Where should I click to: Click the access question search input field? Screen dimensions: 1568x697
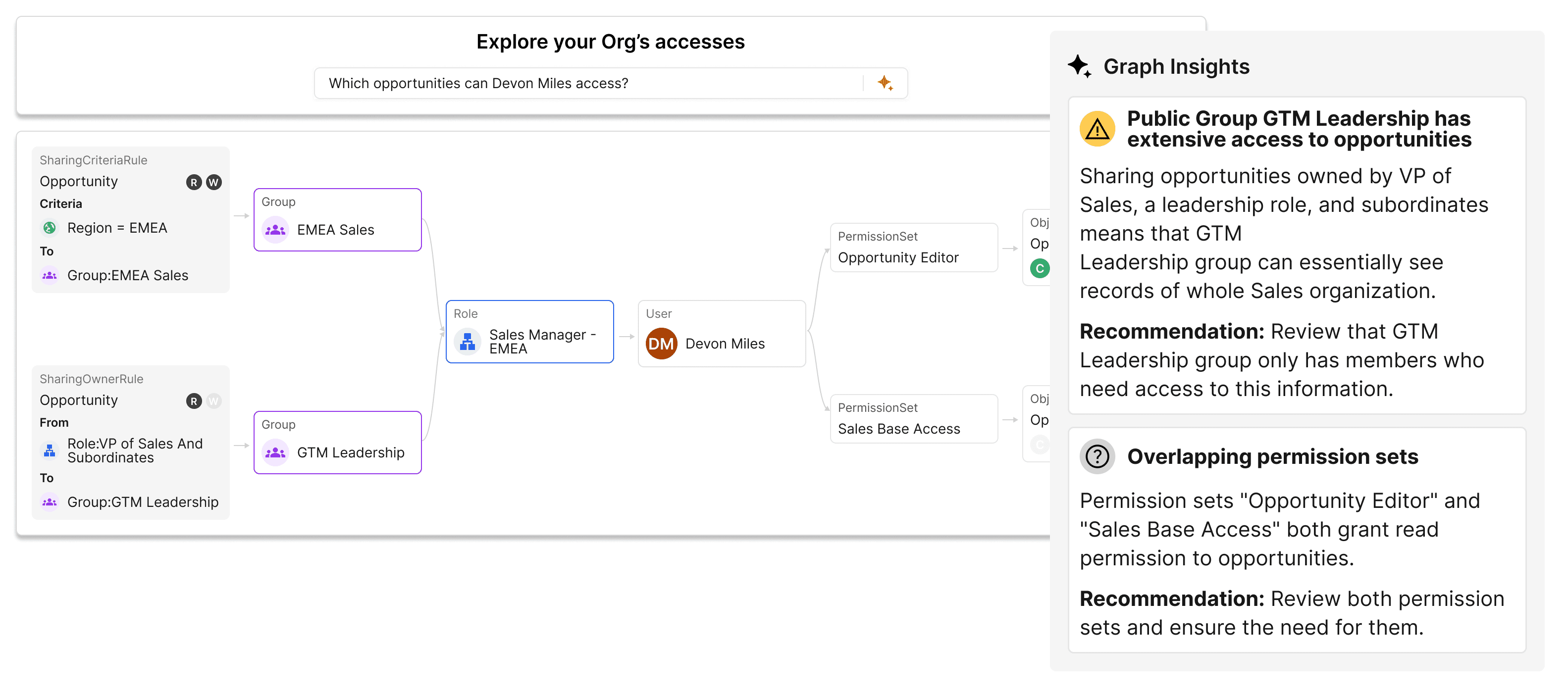click(584, 83)
